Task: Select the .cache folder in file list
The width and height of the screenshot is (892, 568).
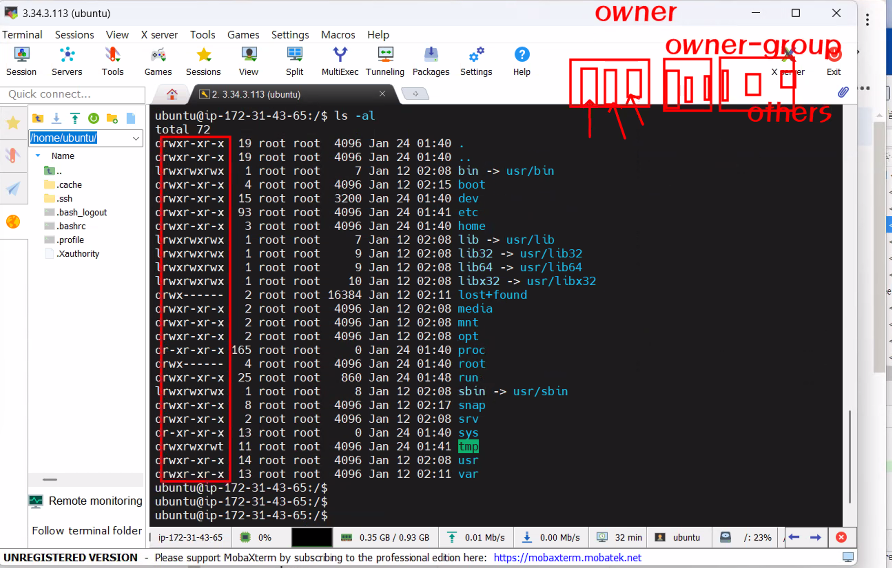Action: 69,184
